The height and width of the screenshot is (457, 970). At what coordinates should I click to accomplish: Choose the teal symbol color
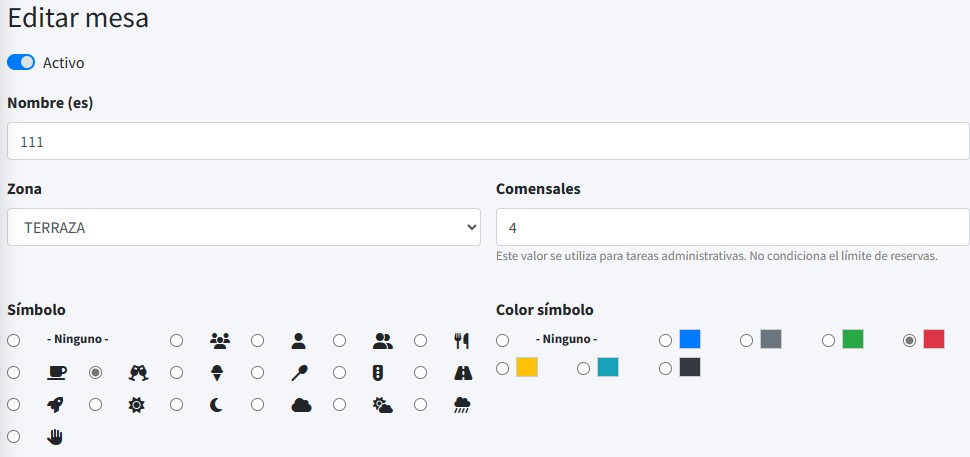tap(584, 368)
